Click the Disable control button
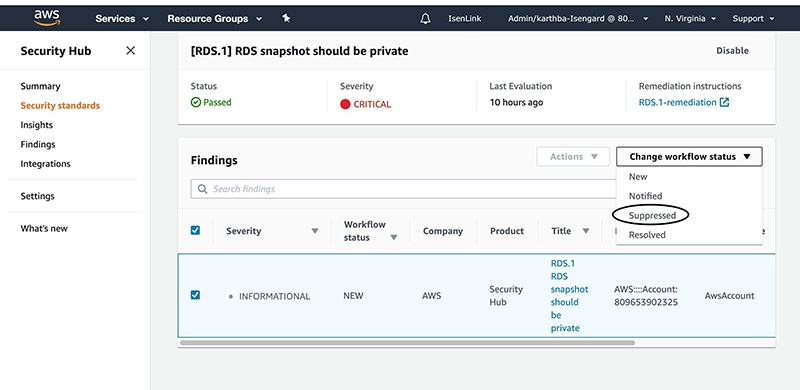The image size is (800, 390). tap(732, 51)
